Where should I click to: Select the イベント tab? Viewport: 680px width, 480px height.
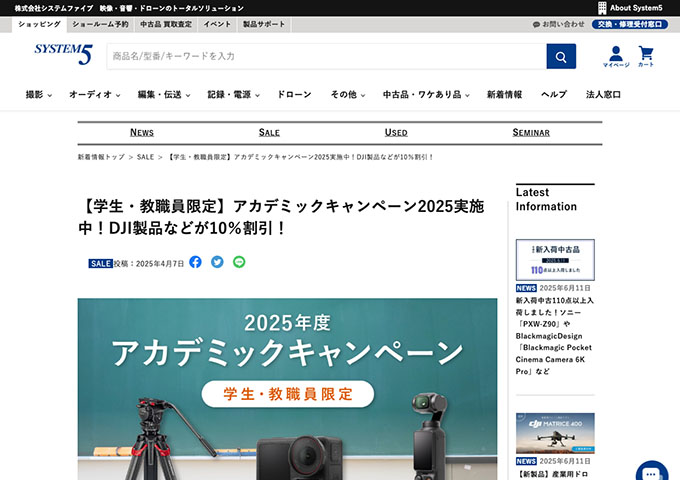[217, 24]
